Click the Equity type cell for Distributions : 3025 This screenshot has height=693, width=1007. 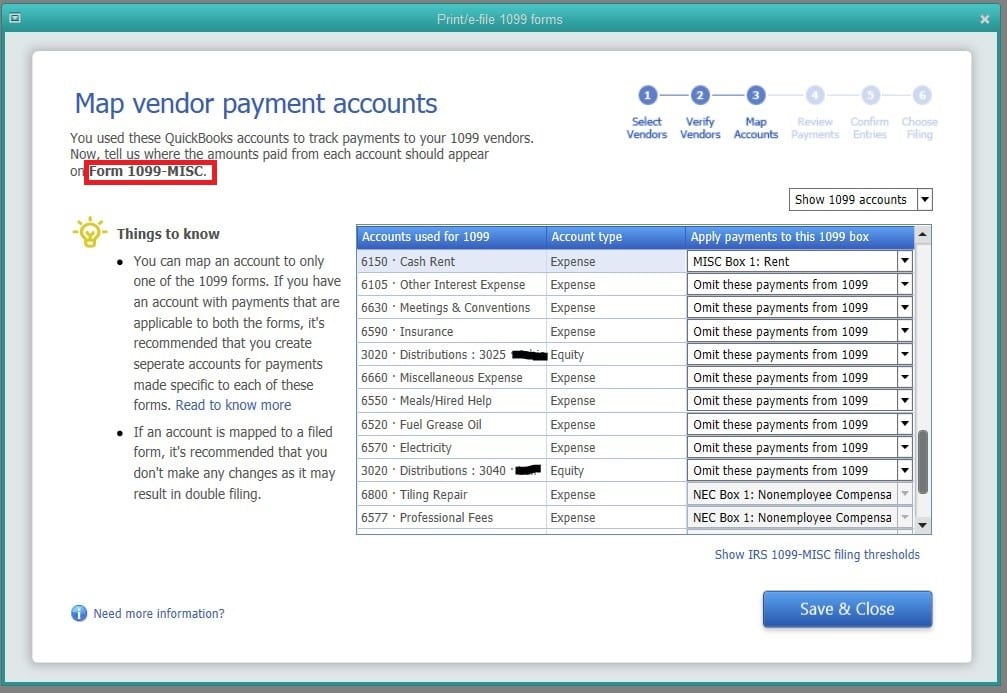click(616, 355)
